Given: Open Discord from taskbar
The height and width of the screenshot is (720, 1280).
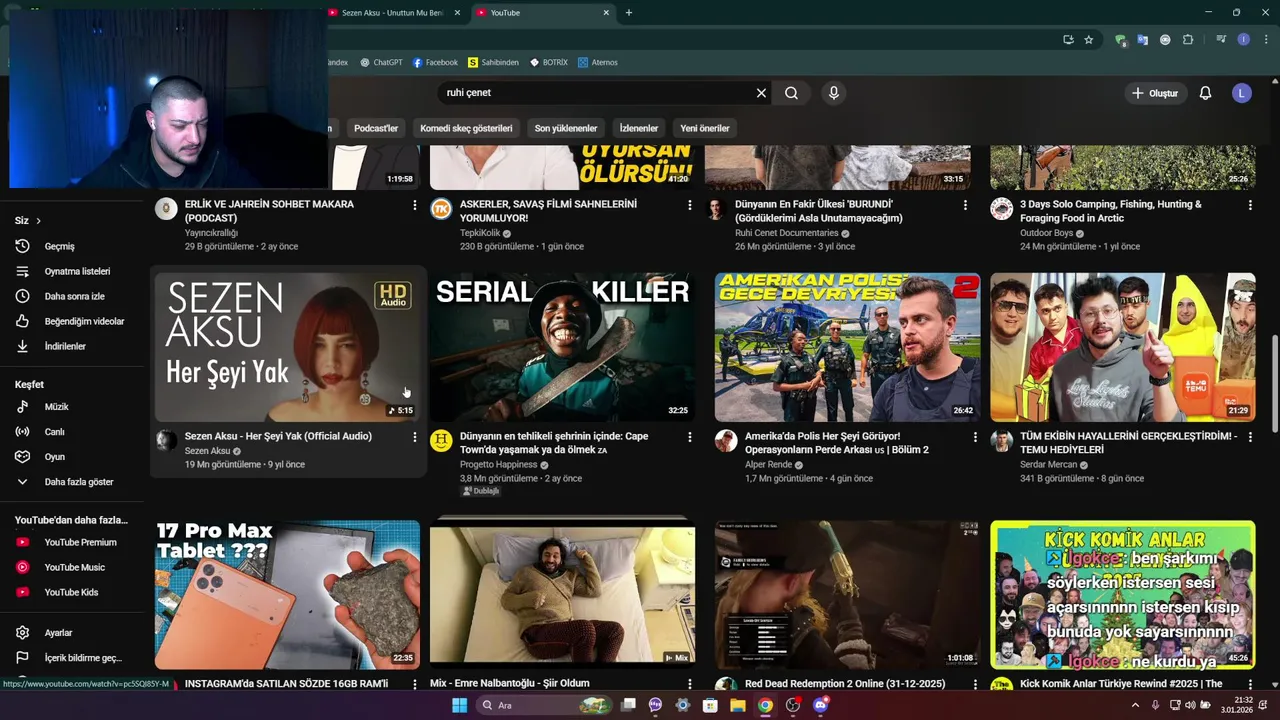Looking at the screenshot, I should click(821, 705).
